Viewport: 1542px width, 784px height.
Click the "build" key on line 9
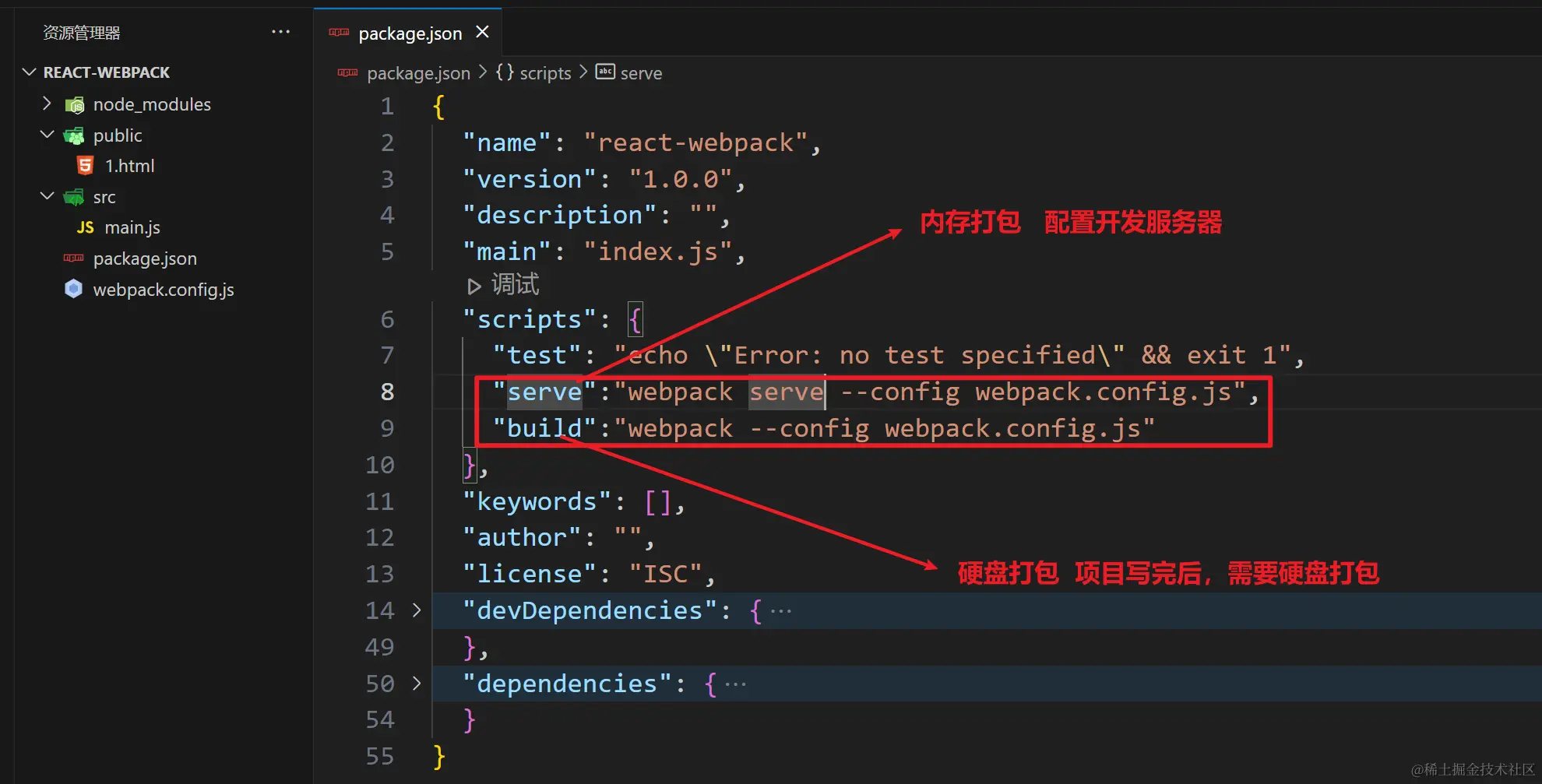pyautogui.click(x=544, y=428)
